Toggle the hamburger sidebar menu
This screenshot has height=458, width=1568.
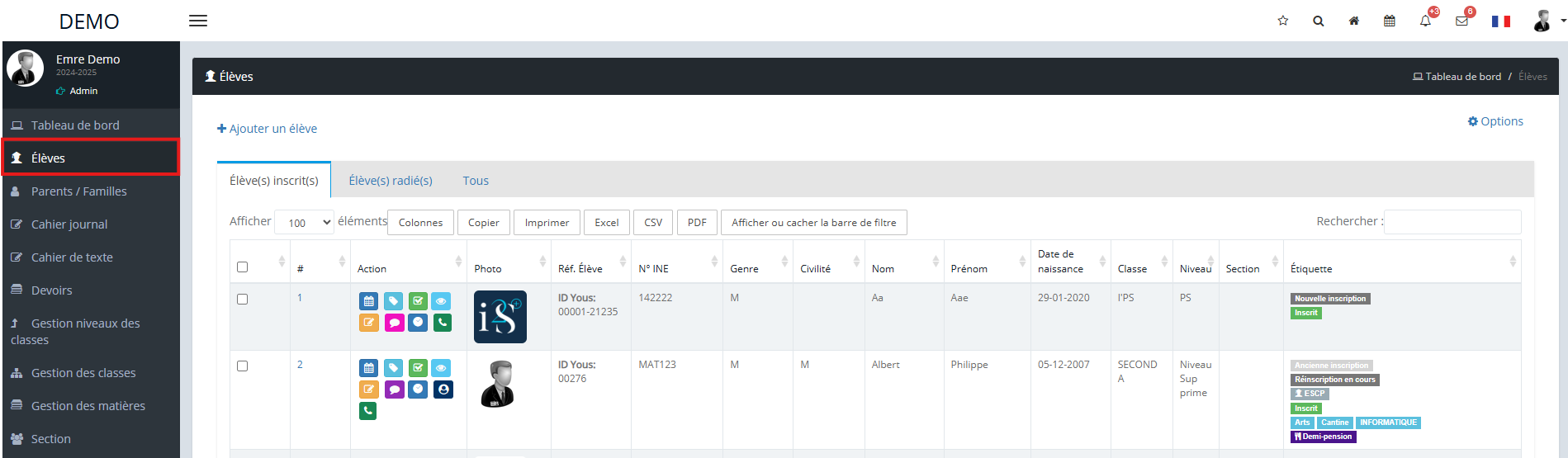(198, 21)
